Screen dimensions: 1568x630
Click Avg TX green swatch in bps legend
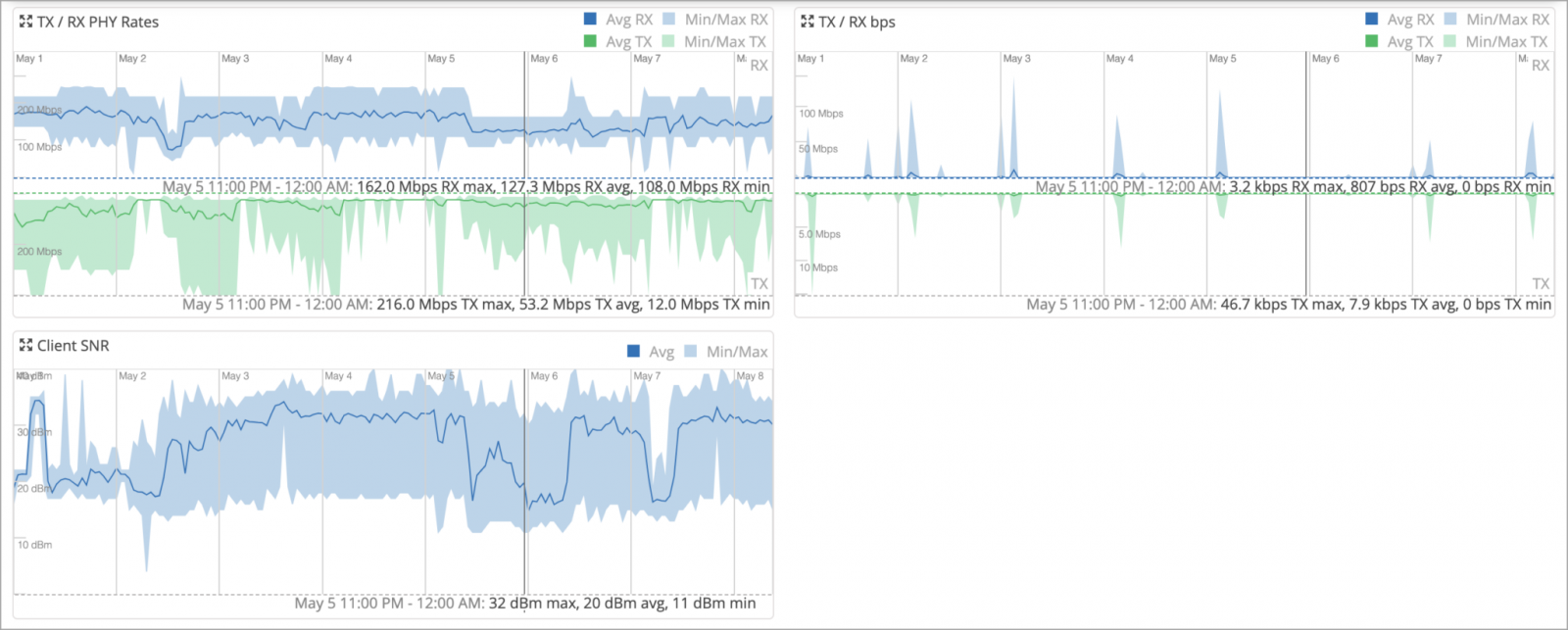(x=1372, y=41)
